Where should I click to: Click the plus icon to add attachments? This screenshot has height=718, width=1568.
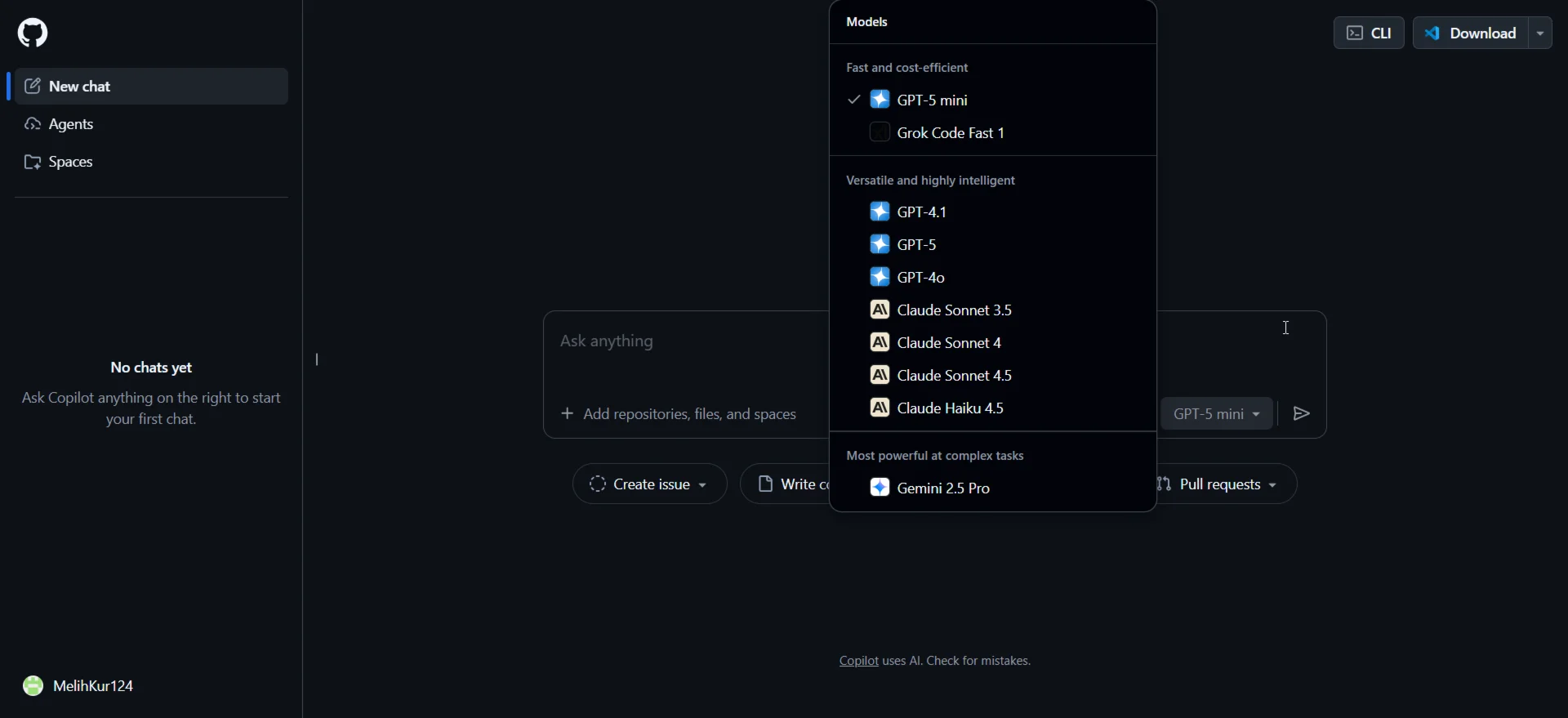(567, 413)
